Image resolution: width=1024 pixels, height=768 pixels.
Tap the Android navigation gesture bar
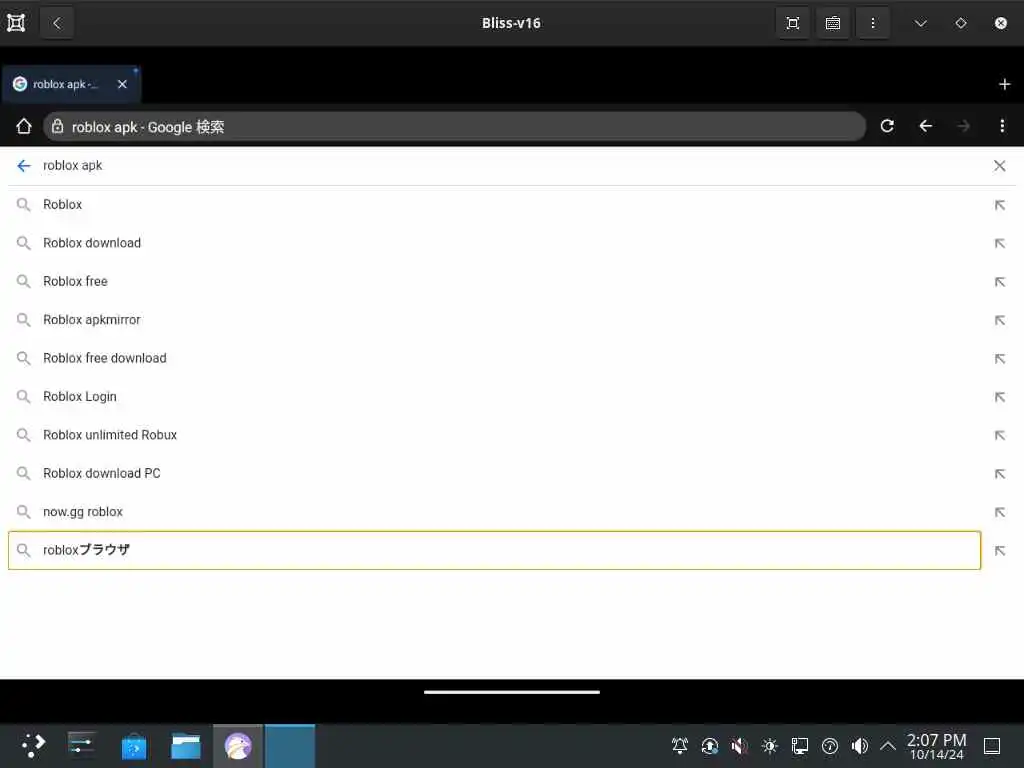point(511,692)
